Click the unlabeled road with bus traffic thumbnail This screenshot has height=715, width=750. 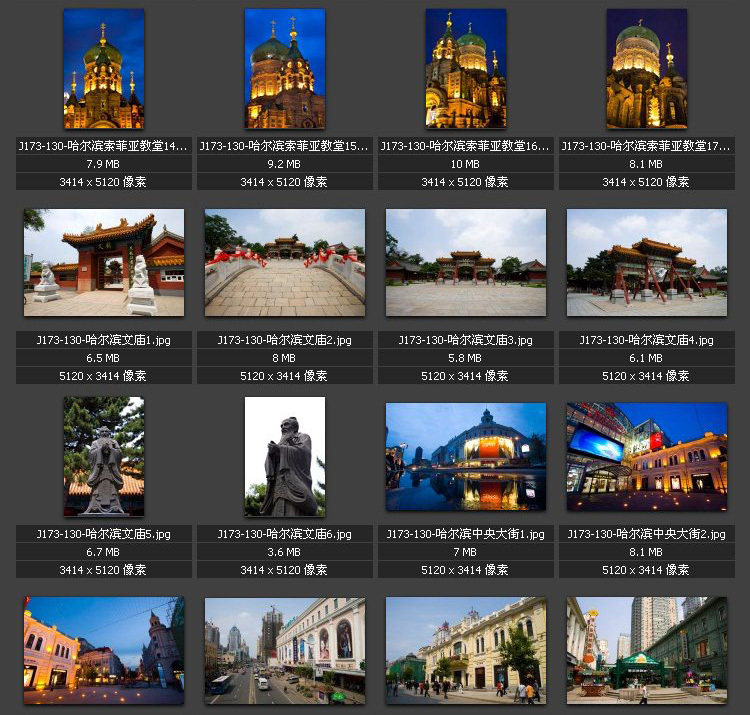(285, 650)
